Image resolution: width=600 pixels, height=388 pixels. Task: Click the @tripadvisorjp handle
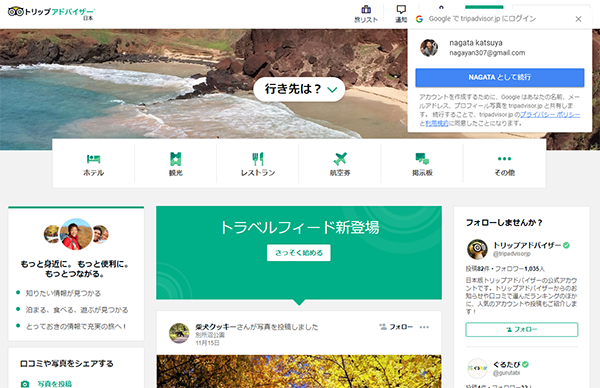coord(512,254)
